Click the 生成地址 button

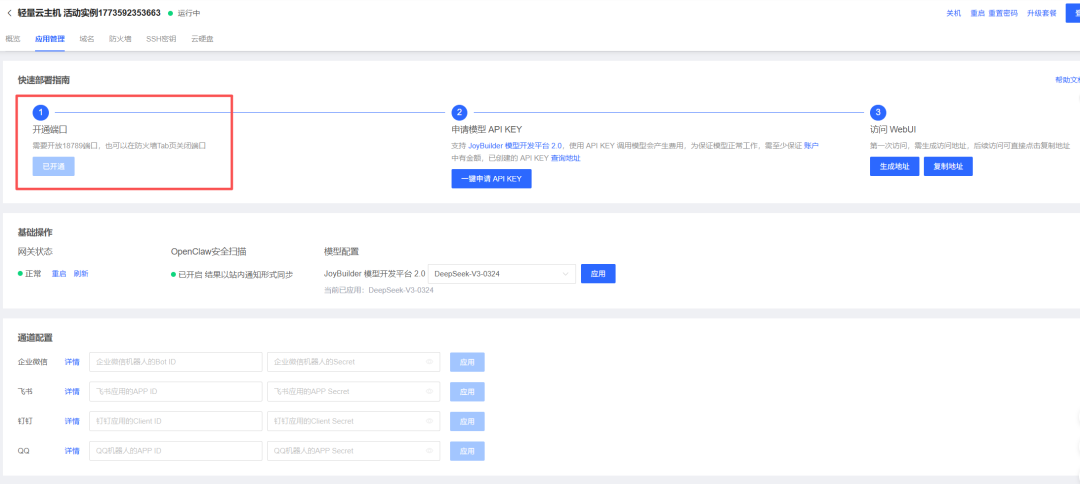(x=895, y=167)
